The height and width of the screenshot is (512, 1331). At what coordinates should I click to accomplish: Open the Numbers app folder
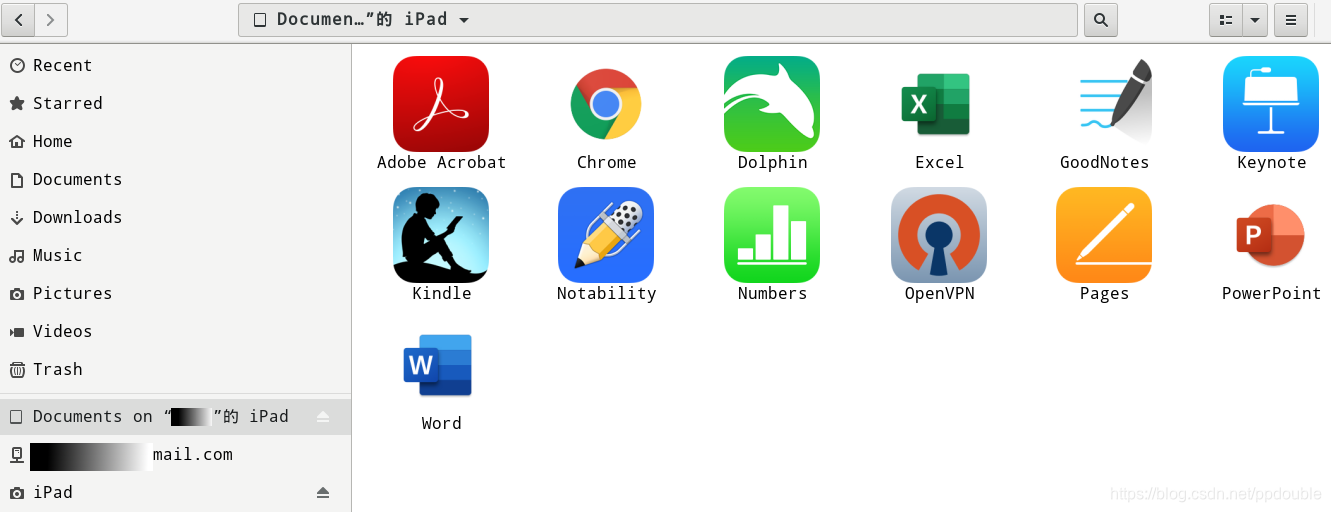tap(772, 235)
